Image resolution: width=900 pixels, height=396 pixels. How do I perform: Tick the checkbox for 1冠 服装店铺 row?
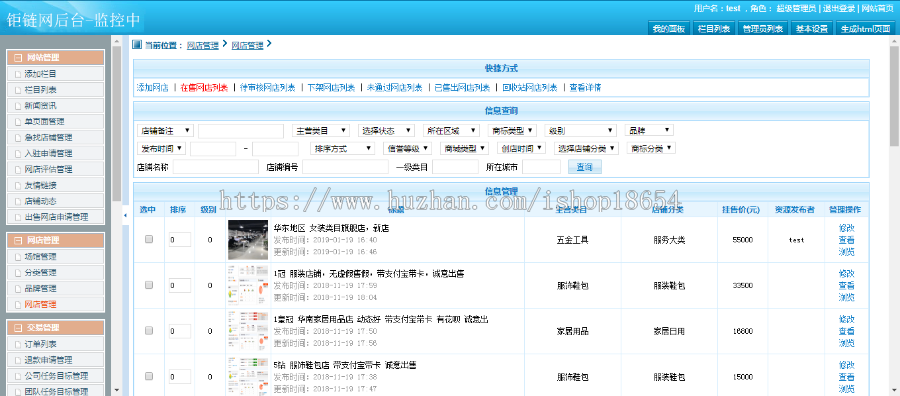pos(149,285)
